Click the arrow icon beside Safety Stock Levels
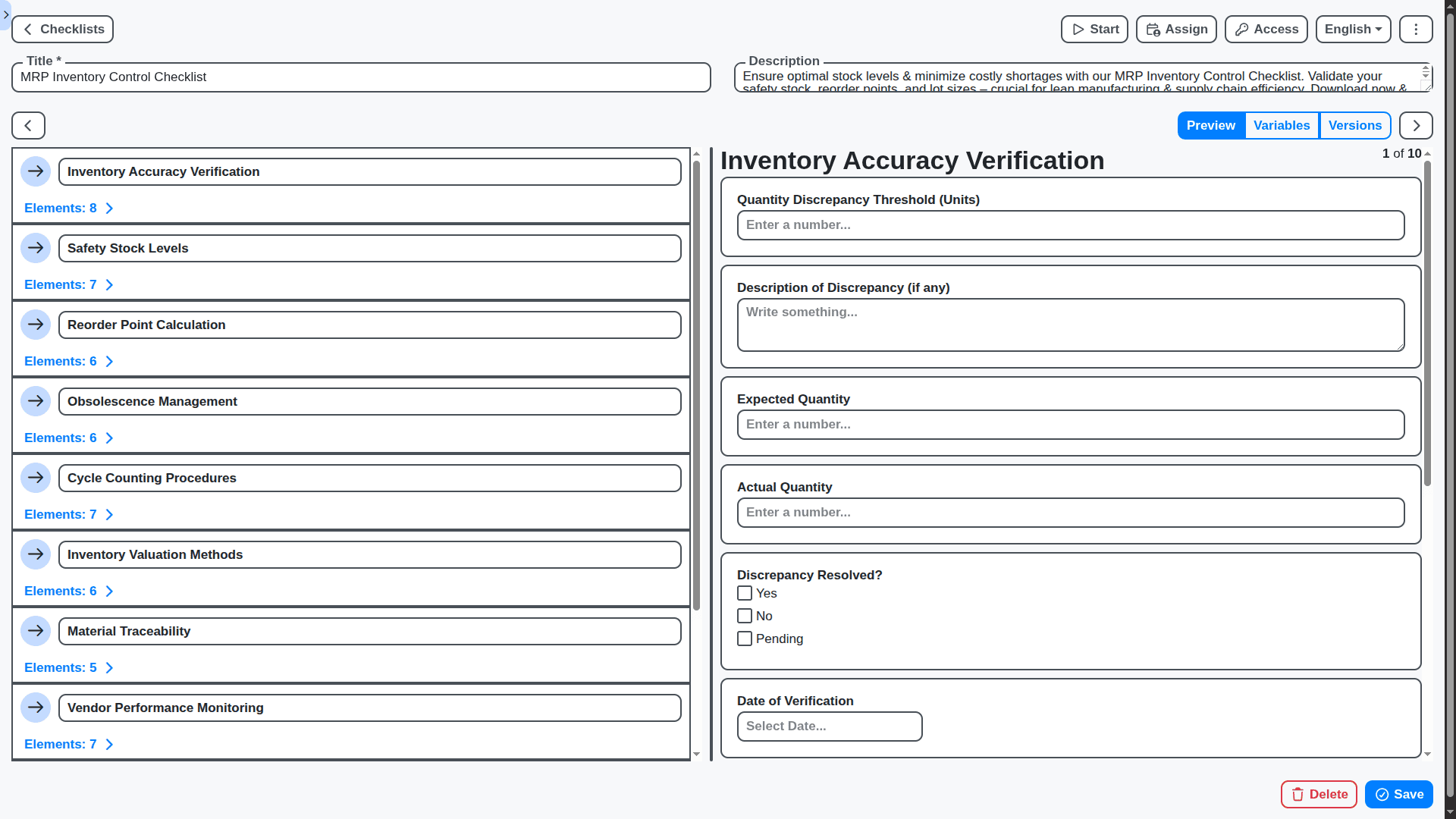This screenshot has height=819, width=1456. tap(36, 248)
